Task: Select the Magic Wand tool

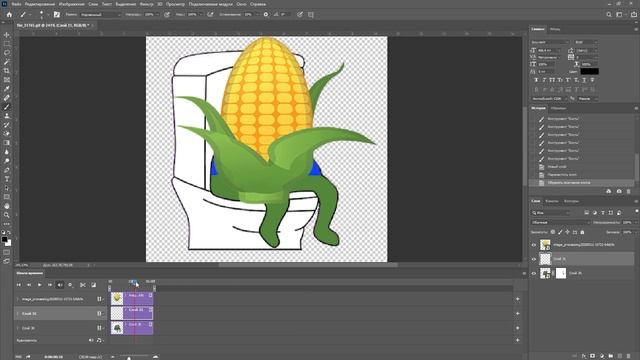Action: [x=7, y=62]
